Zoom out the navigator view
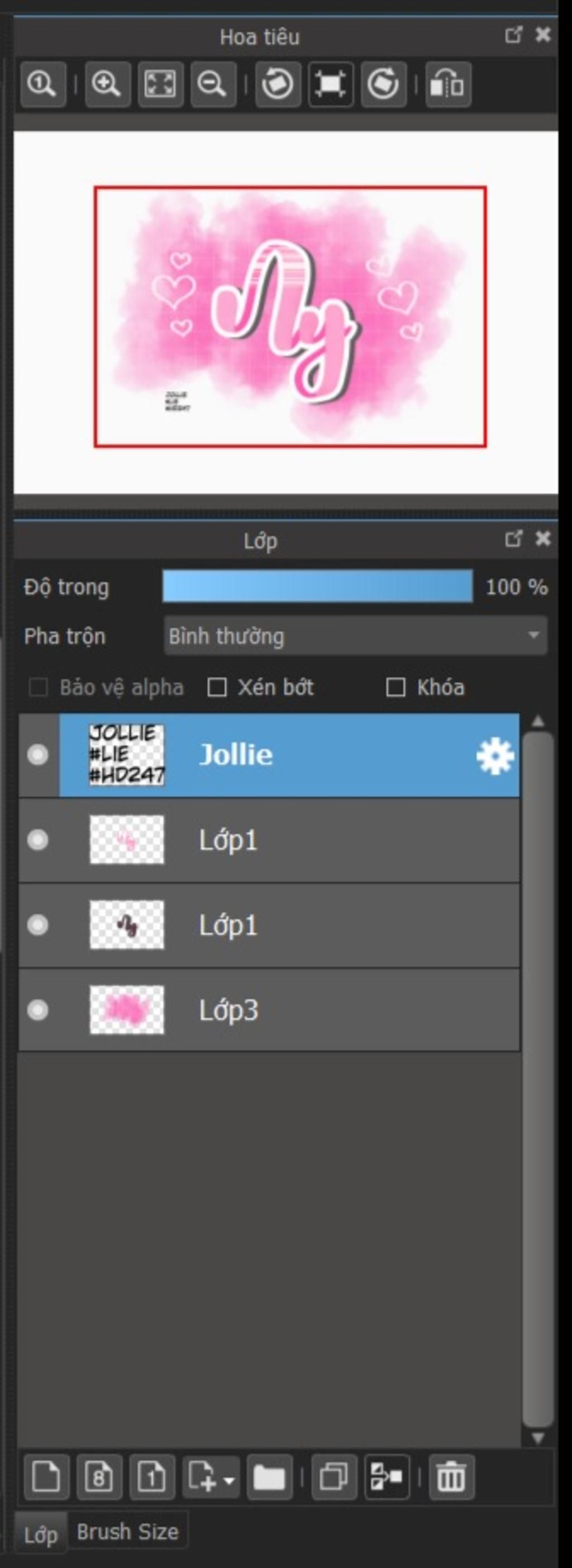572x1568 pixels. click(x=213, y=84)
